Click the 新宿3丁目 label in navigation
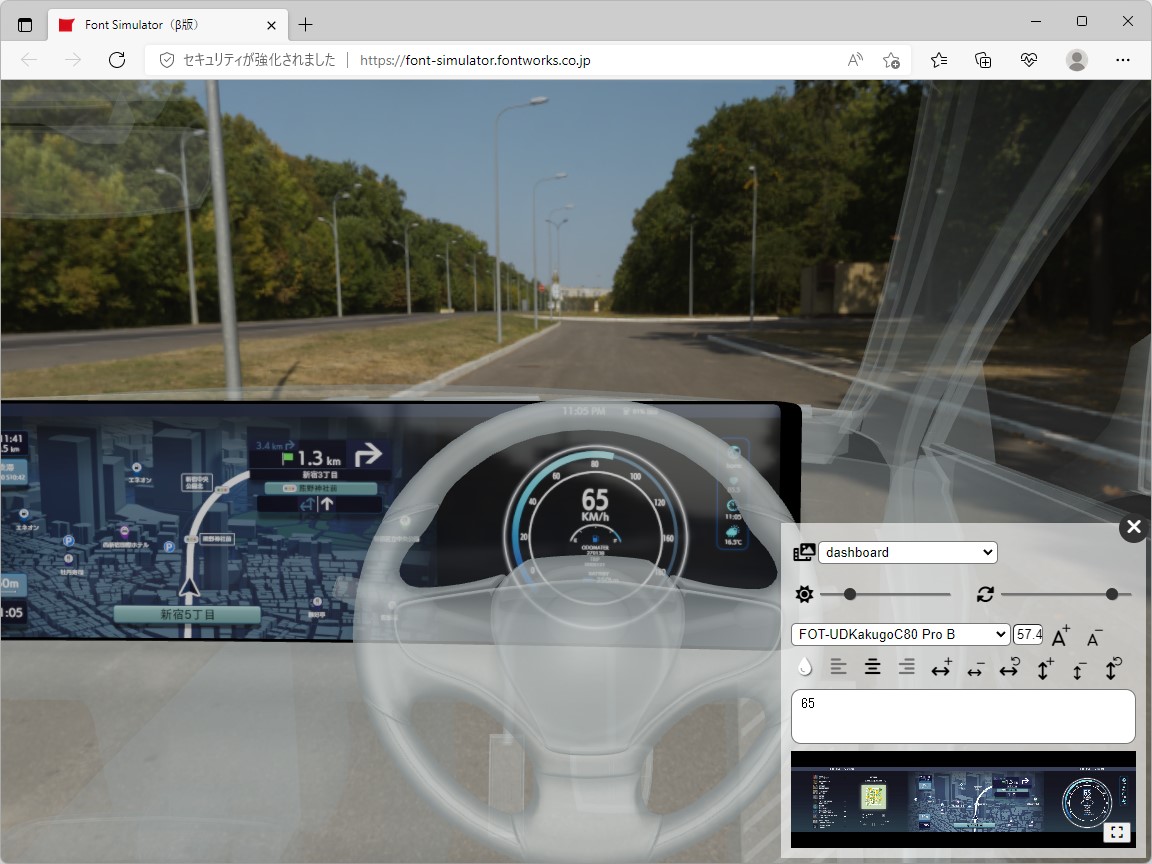 pos(320,475)
